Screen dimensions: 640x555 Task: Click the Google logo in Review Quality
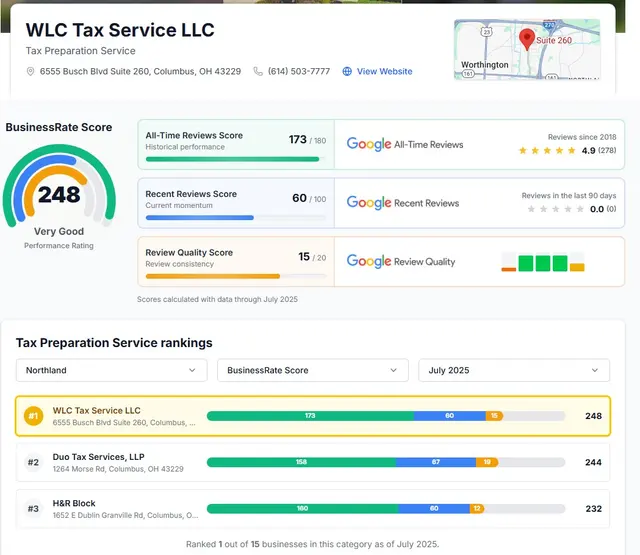(x=369, y=261)
